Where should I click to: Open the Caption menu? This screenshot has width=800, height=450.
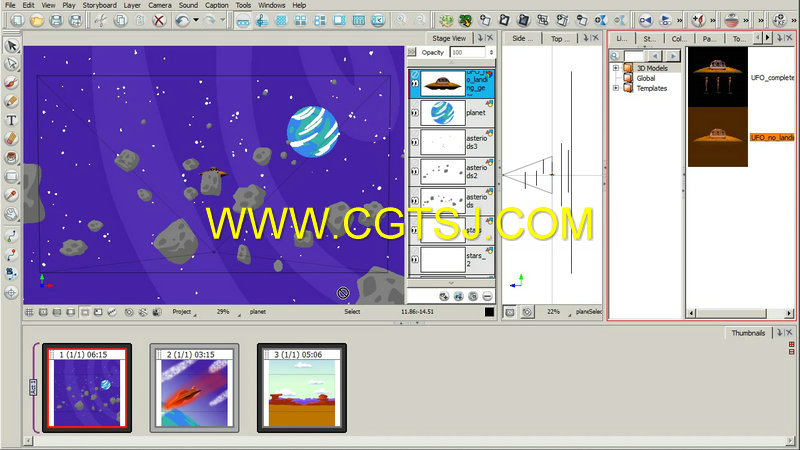[217, 5]
